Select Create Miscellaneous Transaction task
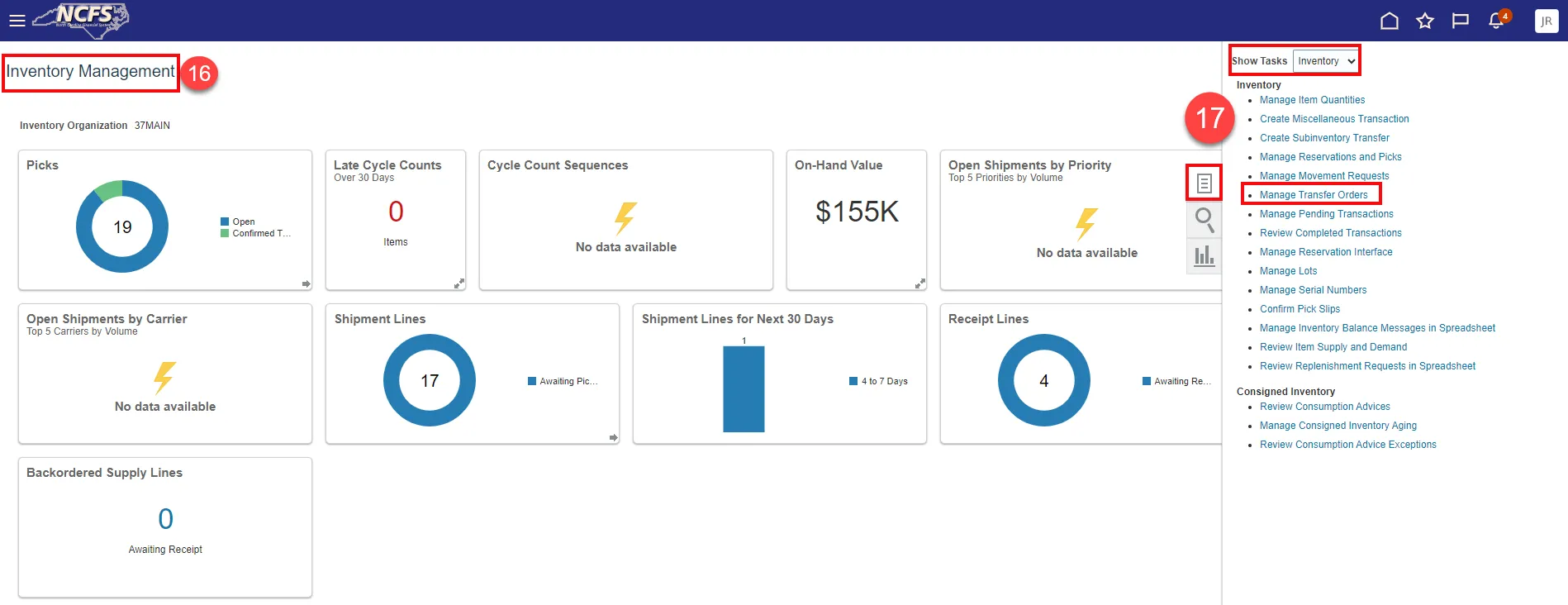1568x605 pixels. point(1334,119)
